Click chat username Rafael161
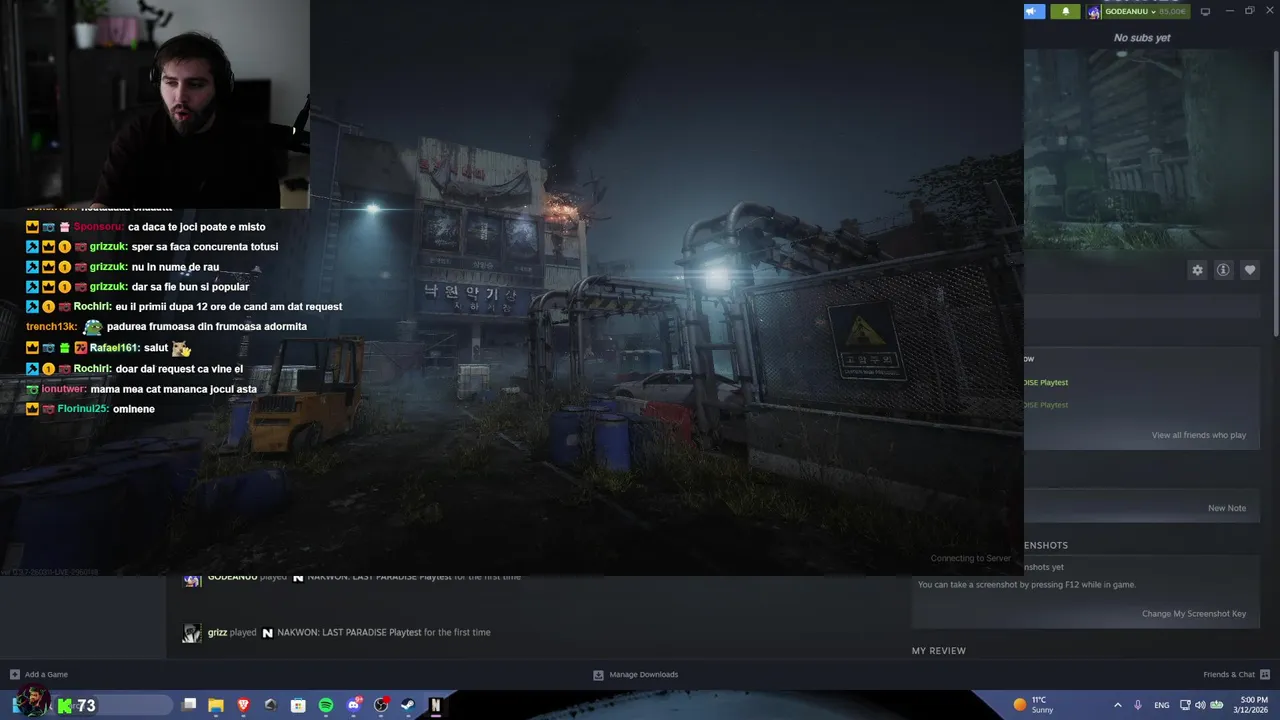The image size is (1280, 720). [x=114, y=348]
